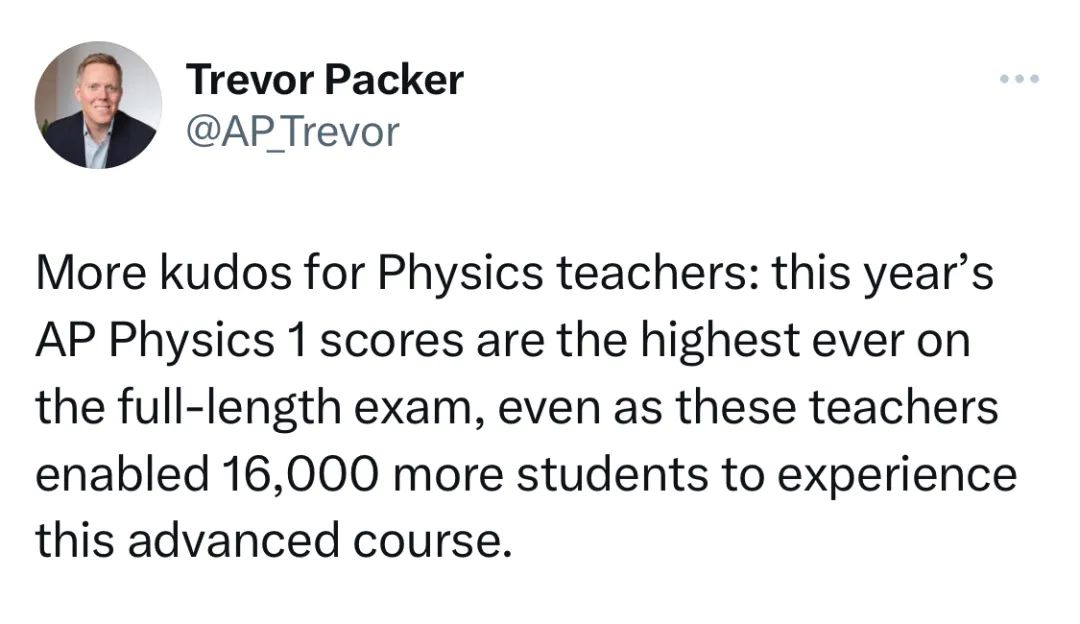Select the tweet text beginning 'More kudos'
Screen dimensions: 1080x624
tap(526, 406)
